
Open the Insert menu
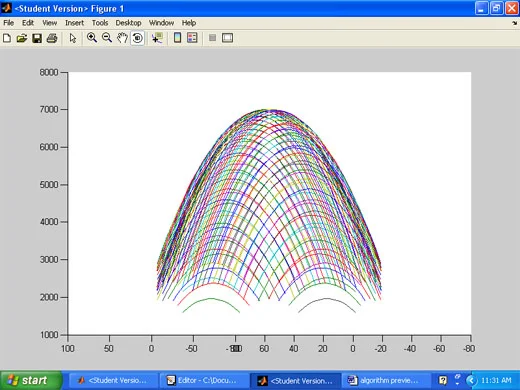point(74,23)
